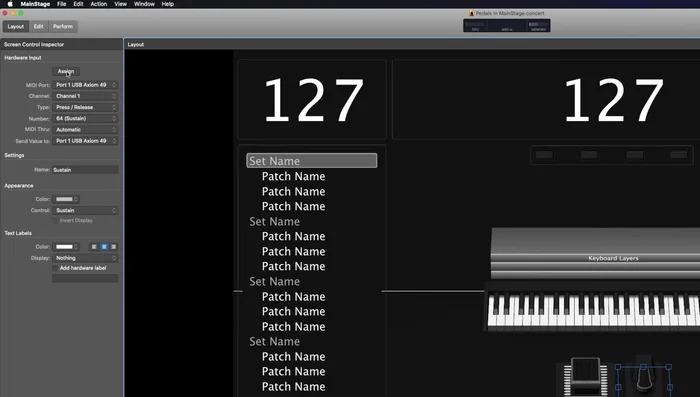This screenshot has height=397, width=700.
Task: Open the Number dropdown showing 64 (Sustain)
Action: tap(85, 118)
